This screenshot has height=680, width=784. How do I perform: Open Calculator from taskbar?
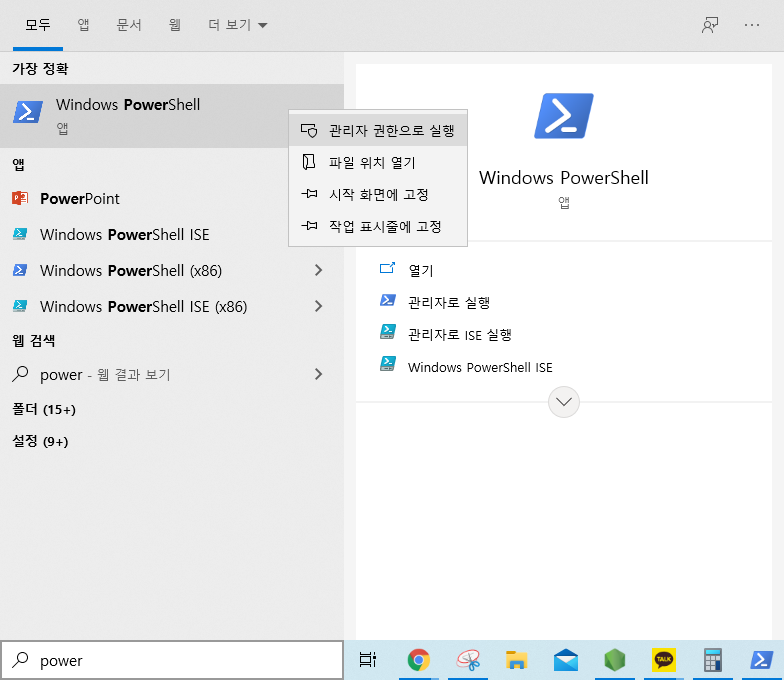click(712, 660)
